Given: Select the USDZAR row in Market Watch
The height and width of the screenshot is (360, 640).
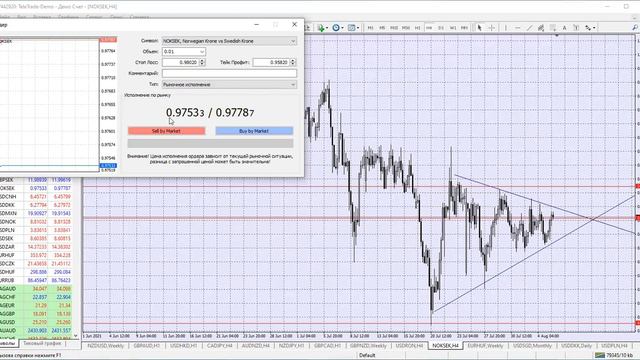Looking at the screenshot, I should [36, 247].
